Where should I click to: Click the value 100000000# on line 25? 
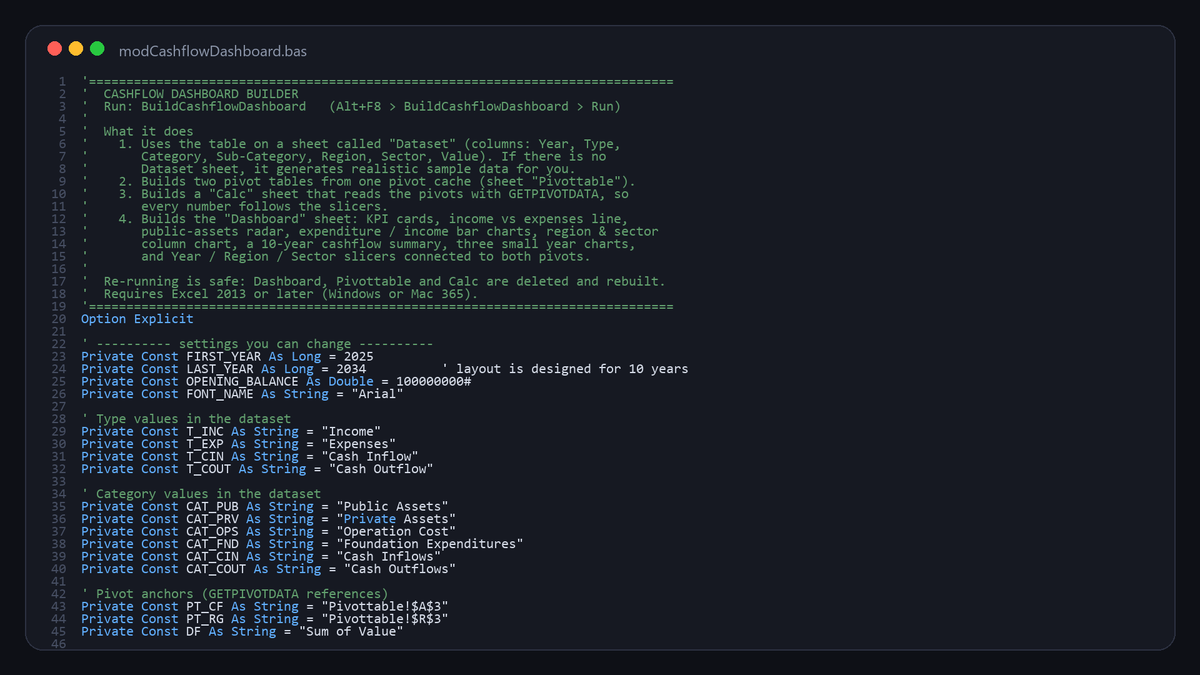(x=434, y=381)
